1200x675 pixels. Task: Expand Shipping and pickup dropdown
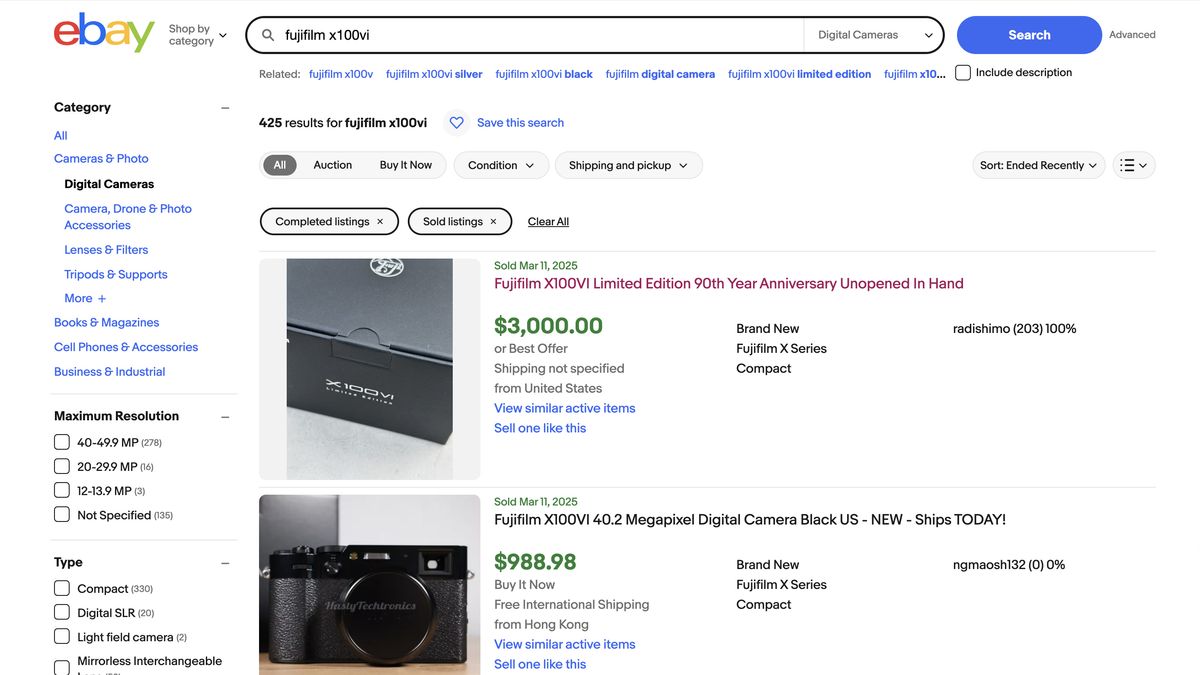coord(629,166)
